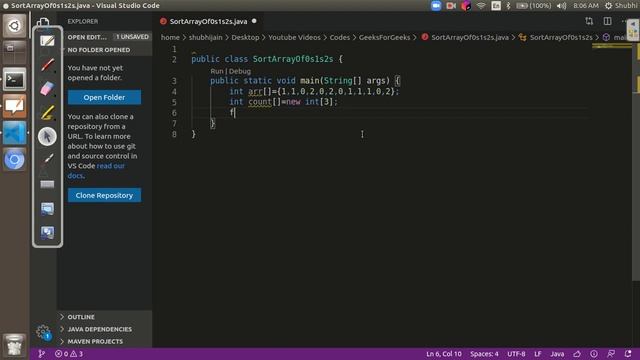
Task: Open the Wi-Fi network indicator
Action: (481, 6)
